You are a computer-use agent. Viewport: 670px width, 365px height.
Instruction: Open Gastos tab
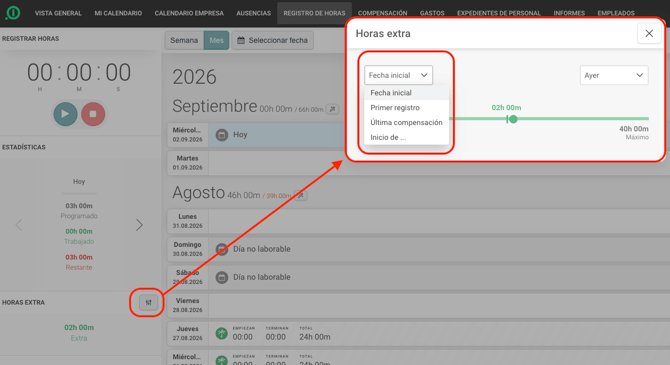click(x=432, y=13)
